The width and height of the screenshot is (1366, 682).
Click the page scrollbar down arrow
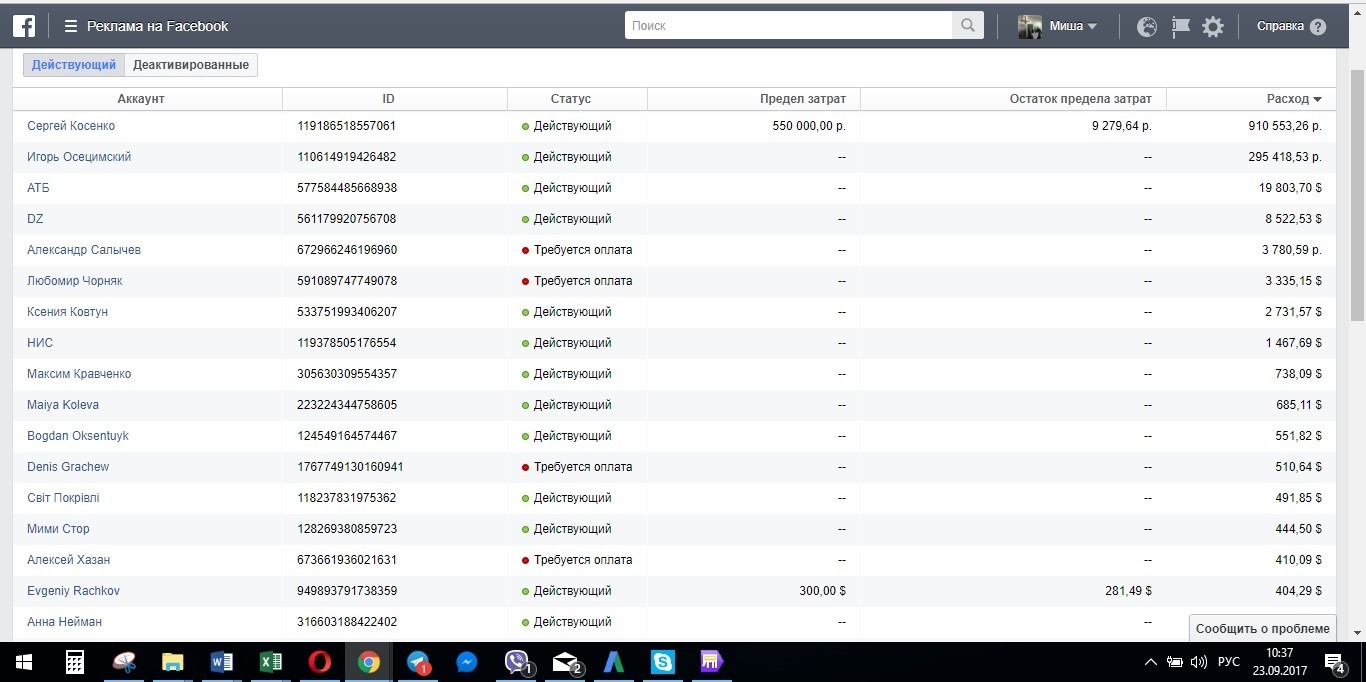click(1357, 633)
